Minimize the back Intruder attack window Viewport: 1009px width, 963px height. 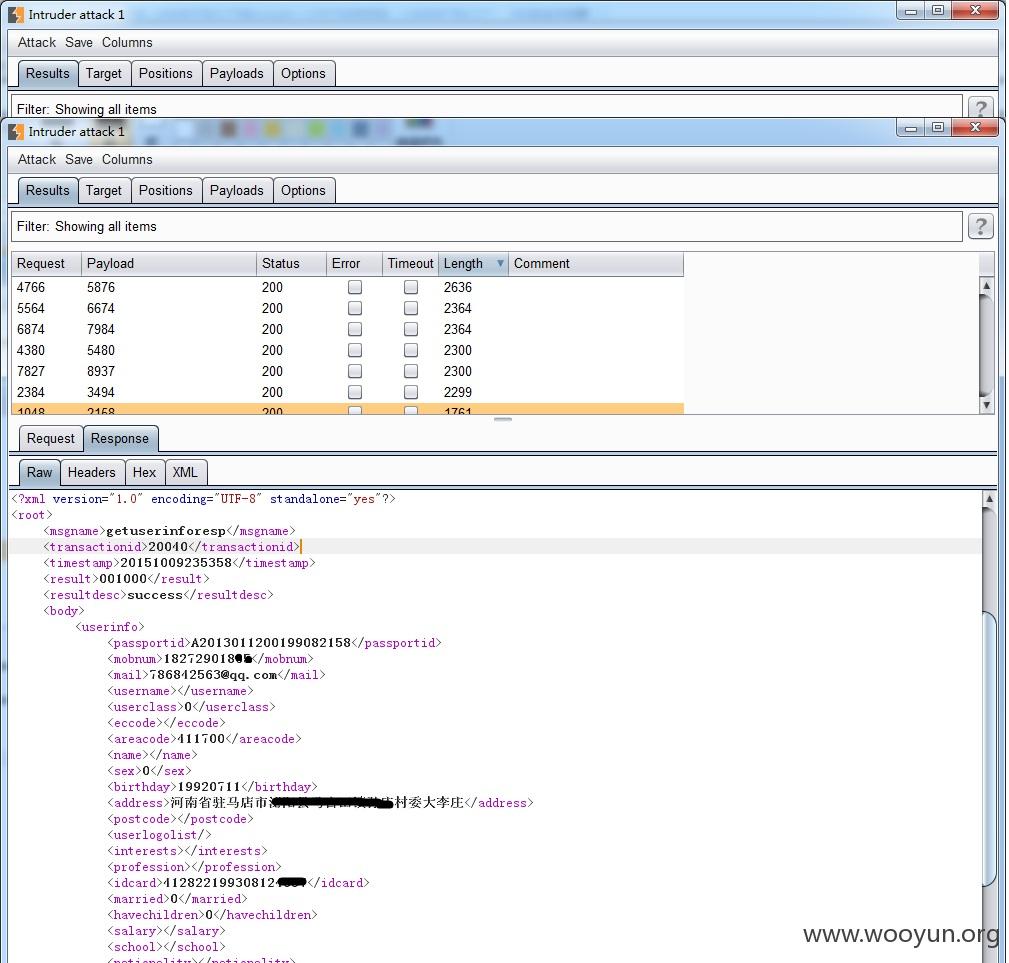pos(911,11)
